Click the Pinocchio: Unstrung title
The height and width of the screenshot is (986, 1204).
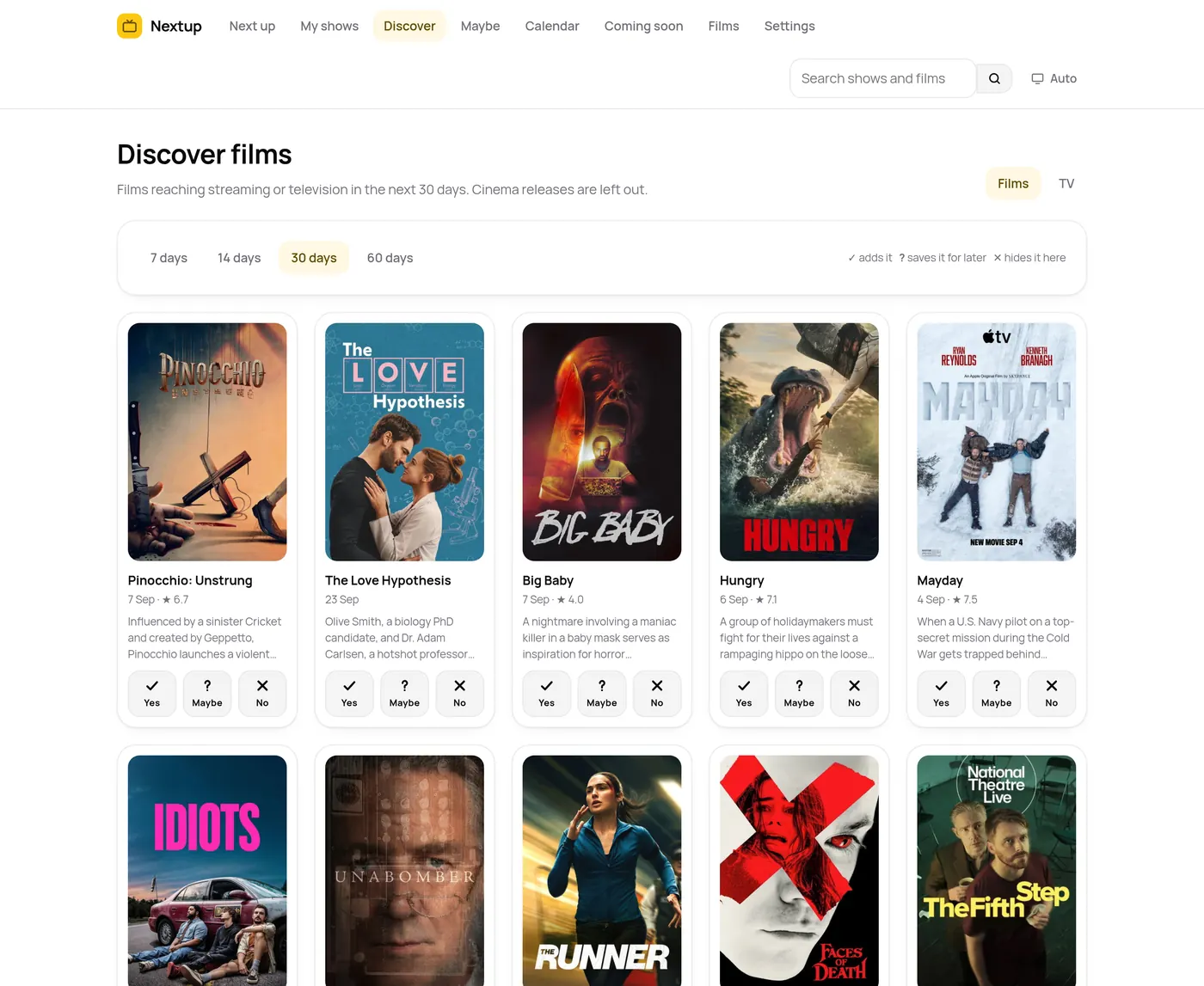tap(190, 580)
